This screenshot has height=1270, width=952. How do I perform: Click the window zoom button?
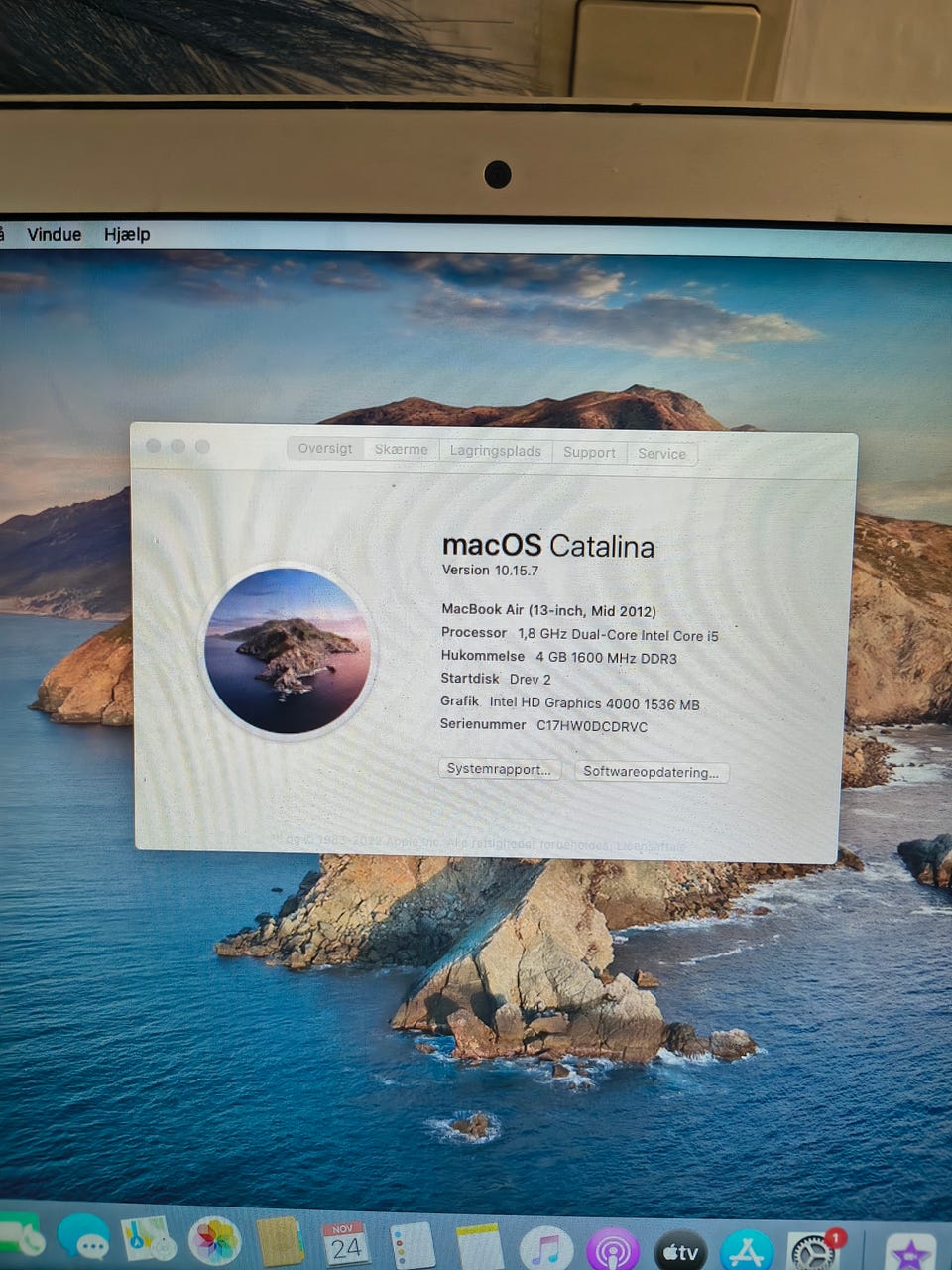[202, 446]
